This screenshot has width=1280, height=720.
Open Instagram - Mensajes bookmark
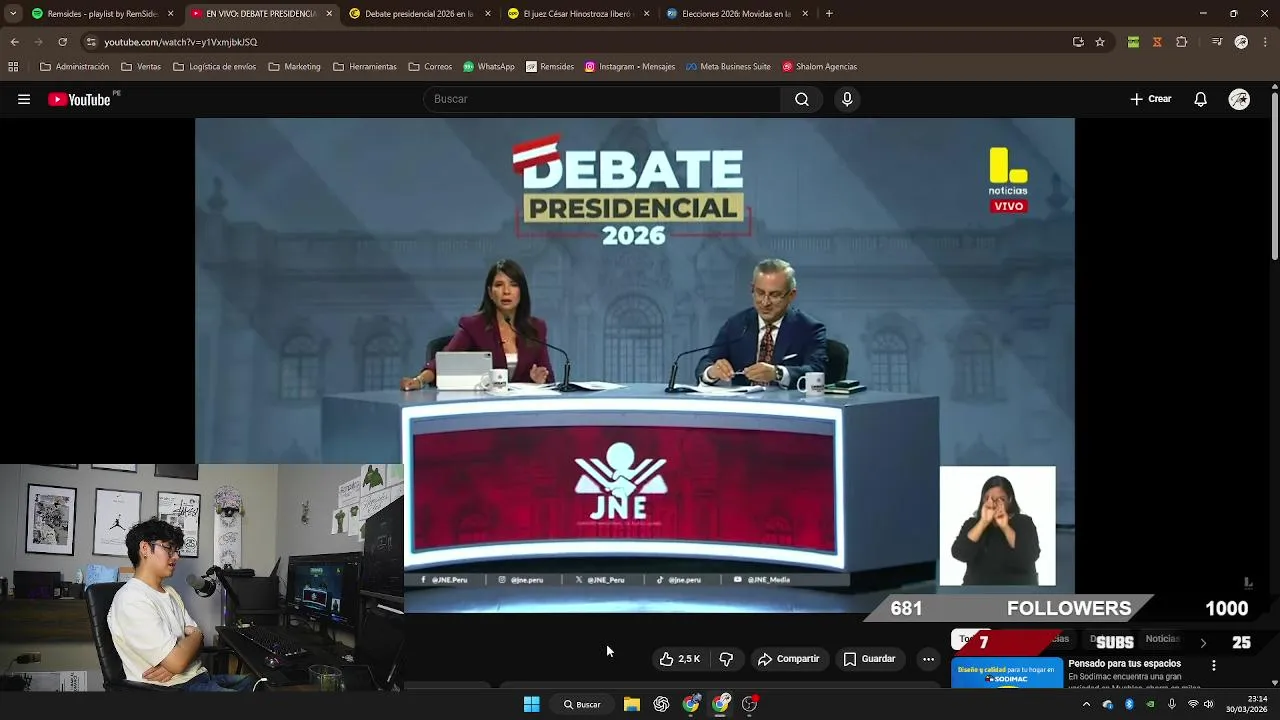tap(630, 67)
